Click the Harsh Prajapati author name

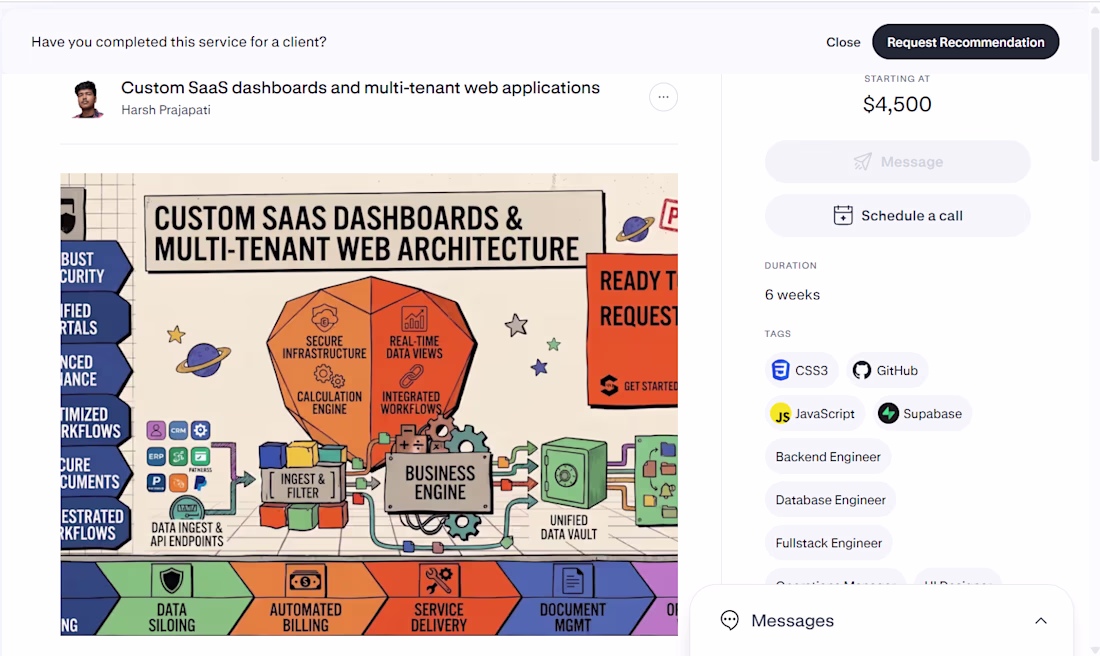[166, 110]
